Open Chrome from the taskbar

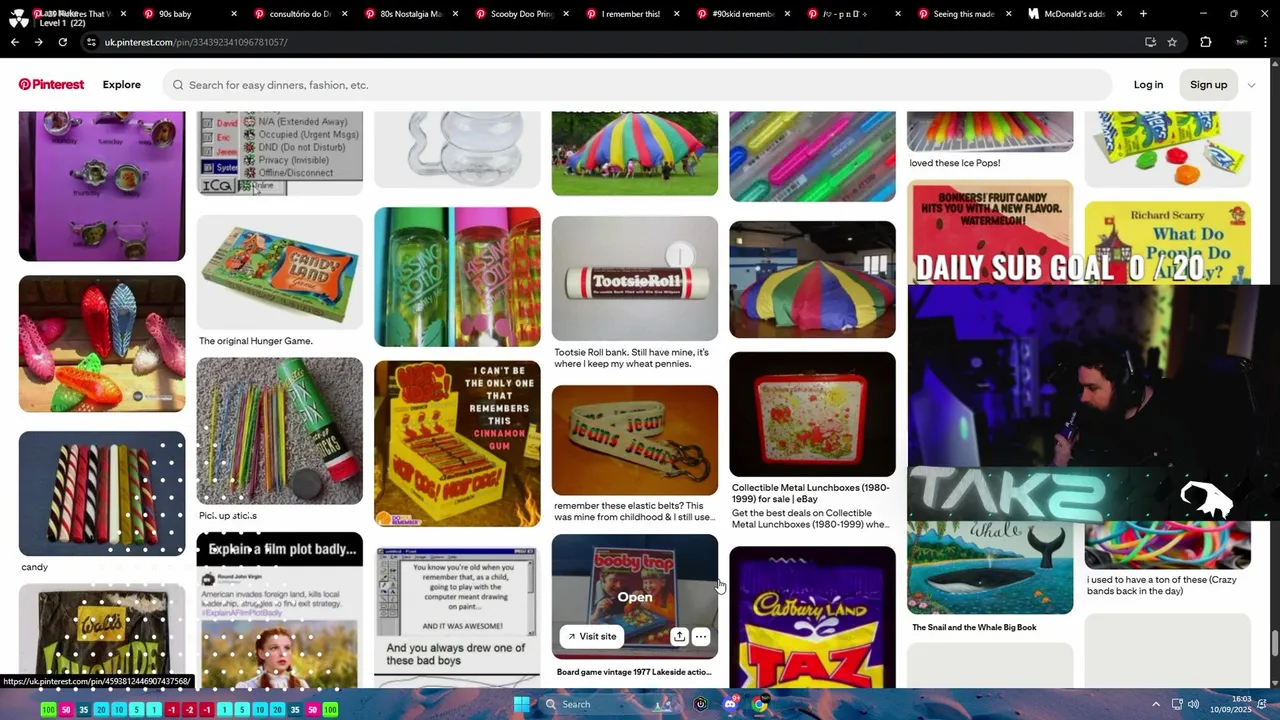pyautogui.click(x=759, y=704)
